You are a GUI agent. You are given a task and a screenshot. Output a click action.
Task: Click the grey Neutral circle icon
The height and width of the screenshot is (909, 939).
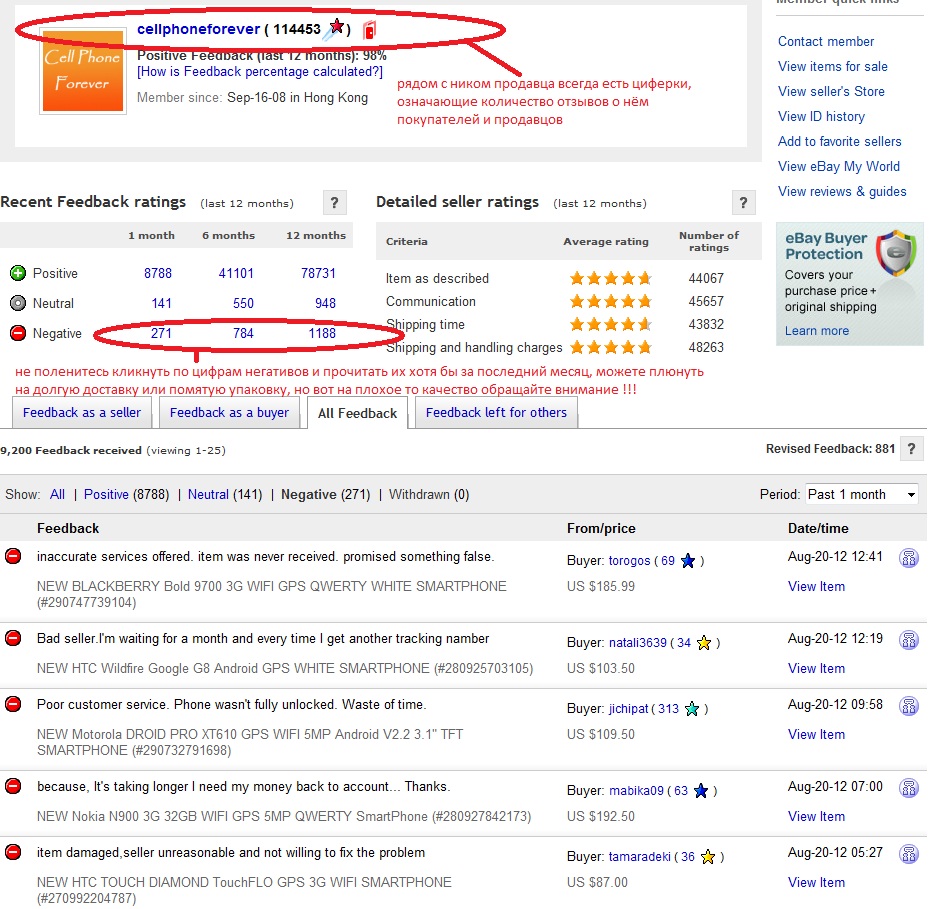[x=18, y=304]
